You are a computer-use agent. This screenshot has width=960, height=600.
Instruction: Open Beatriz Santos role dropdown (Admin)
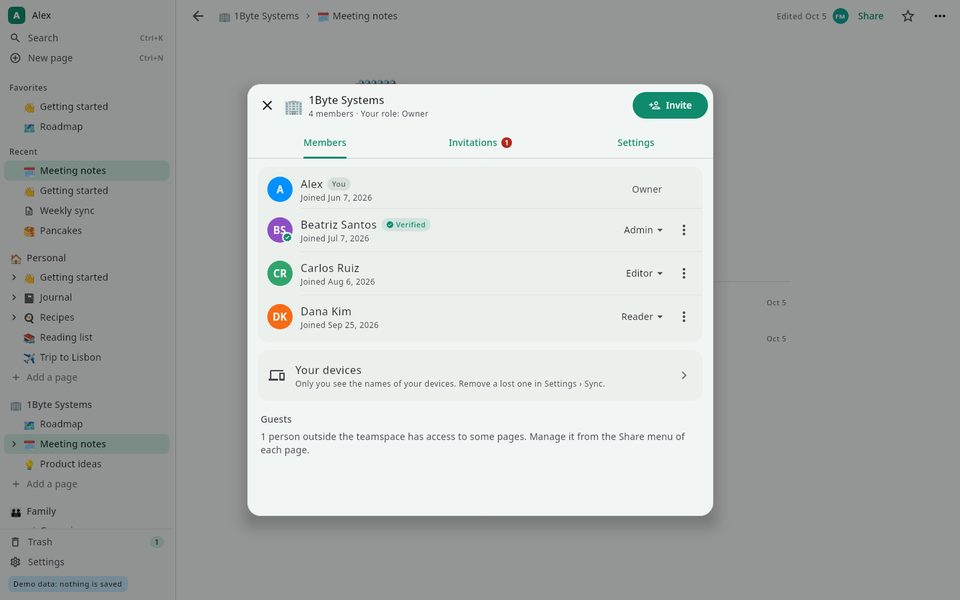tap(643, 230)
